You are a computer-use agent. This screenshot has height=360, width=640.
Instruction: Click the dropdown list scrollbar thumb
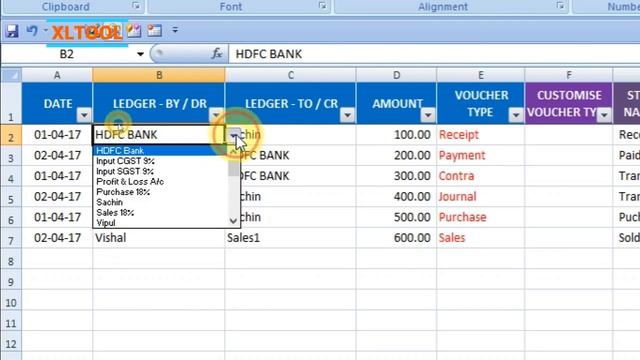233,167
